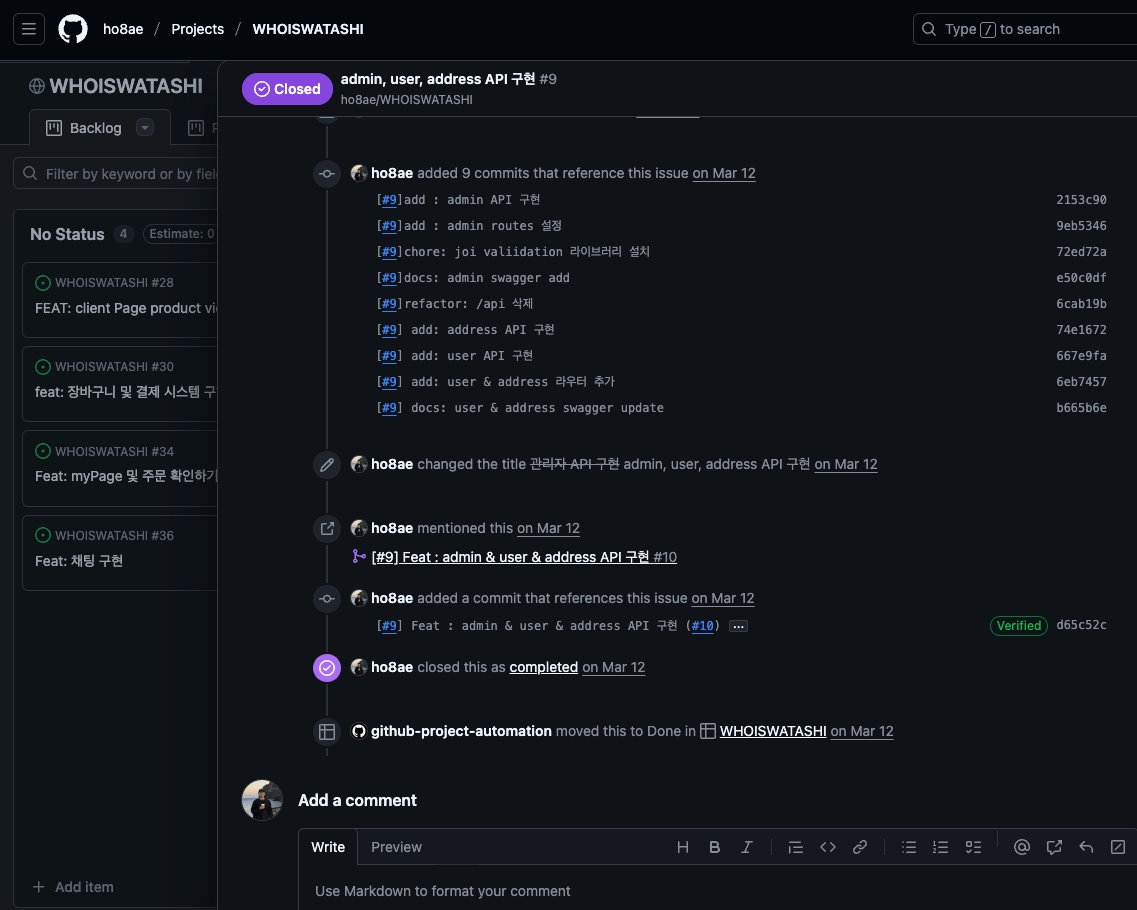This screenshot has height=910, width=1137.
Task: Open commit hash 9eb5346
Action: tap(1081, 226)
